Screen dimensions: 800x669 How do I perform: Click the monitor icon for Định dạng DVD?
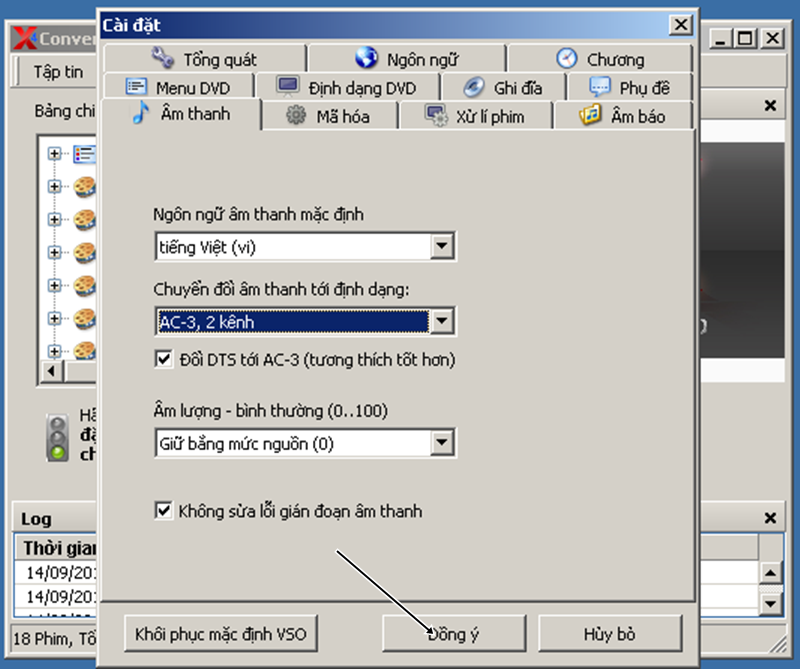coord(288,87)
